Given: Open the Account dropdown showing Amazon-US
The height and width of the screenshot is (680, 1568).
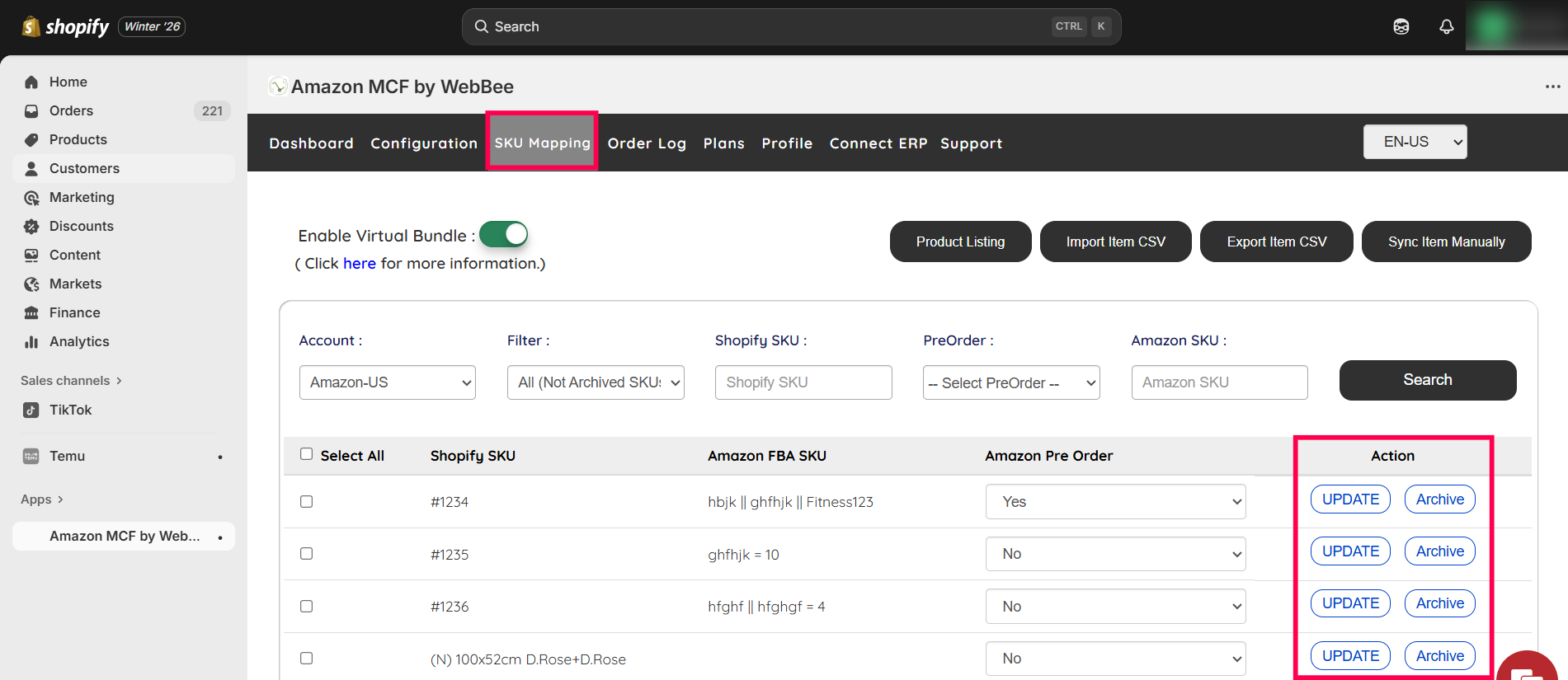Looking at the screenshot, I should [x=387, y=382].
